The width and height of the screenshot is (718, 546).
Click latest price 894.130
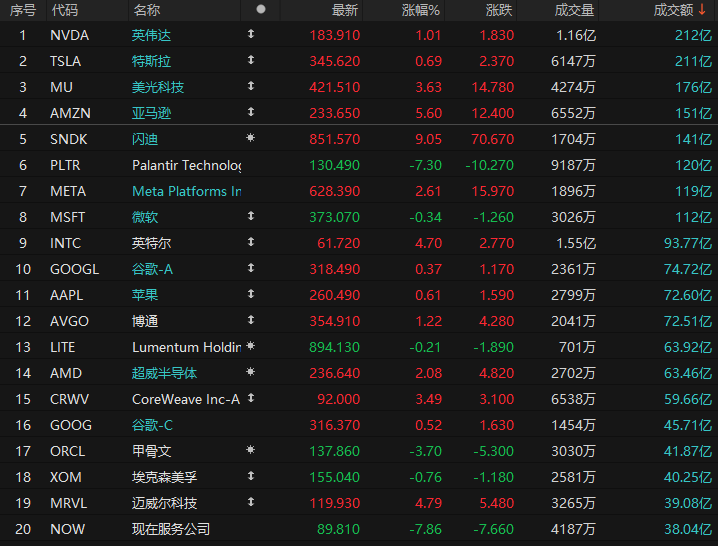point(335,347)
